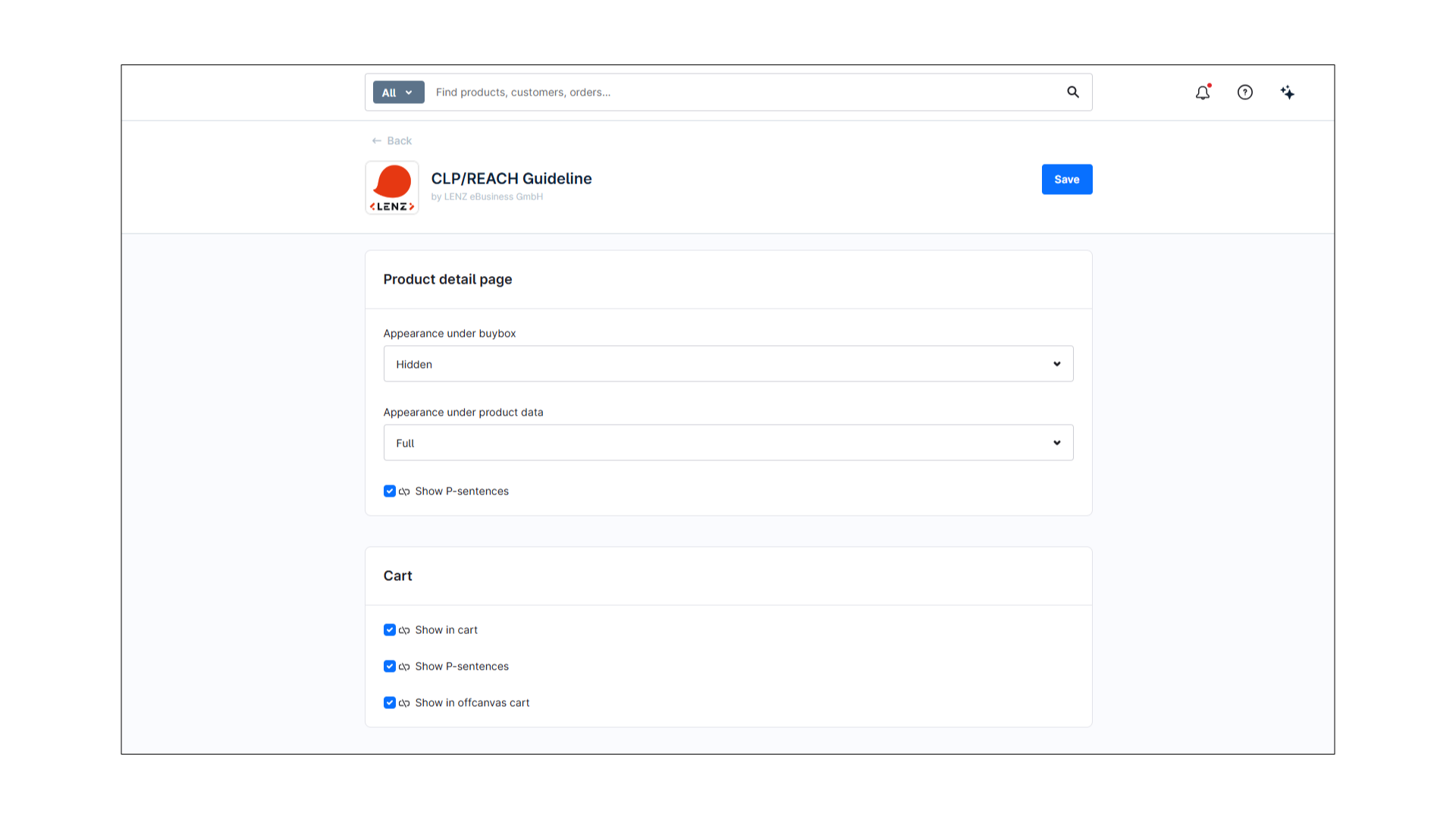Viewport: 1456px width, 819px height.
Task: Click the Cart section heading
Action: (x=397, y=576)
